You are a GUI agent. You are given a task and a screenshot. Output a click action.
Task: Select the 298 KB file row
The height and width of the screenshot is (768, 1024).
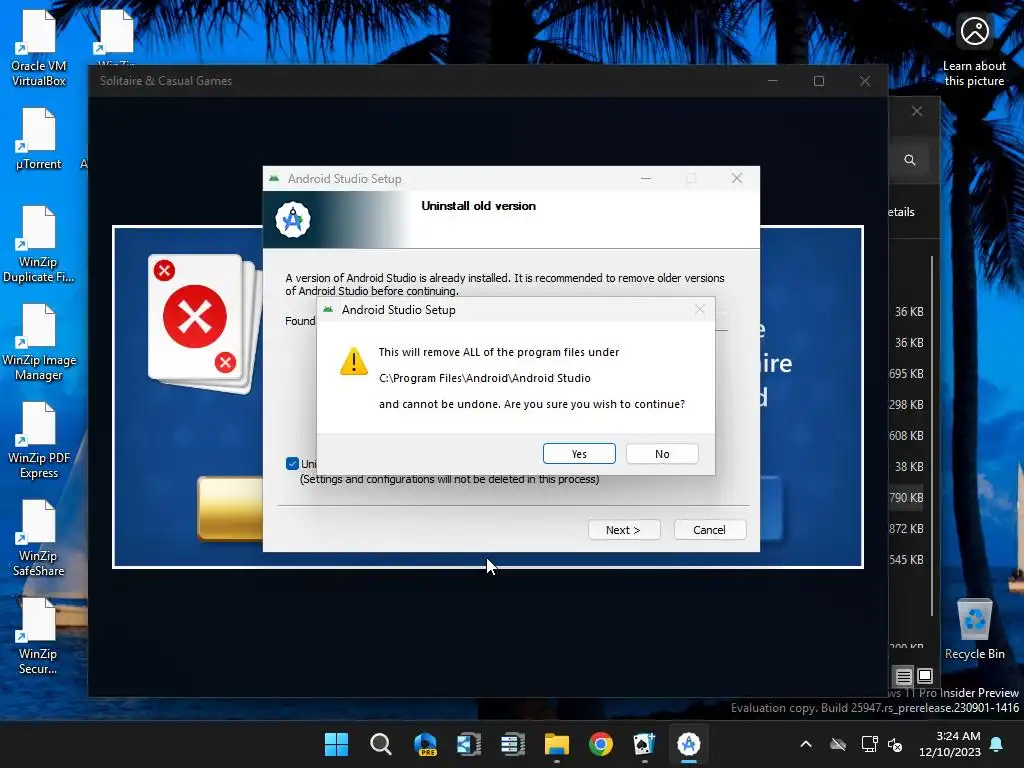coord(906,404)
